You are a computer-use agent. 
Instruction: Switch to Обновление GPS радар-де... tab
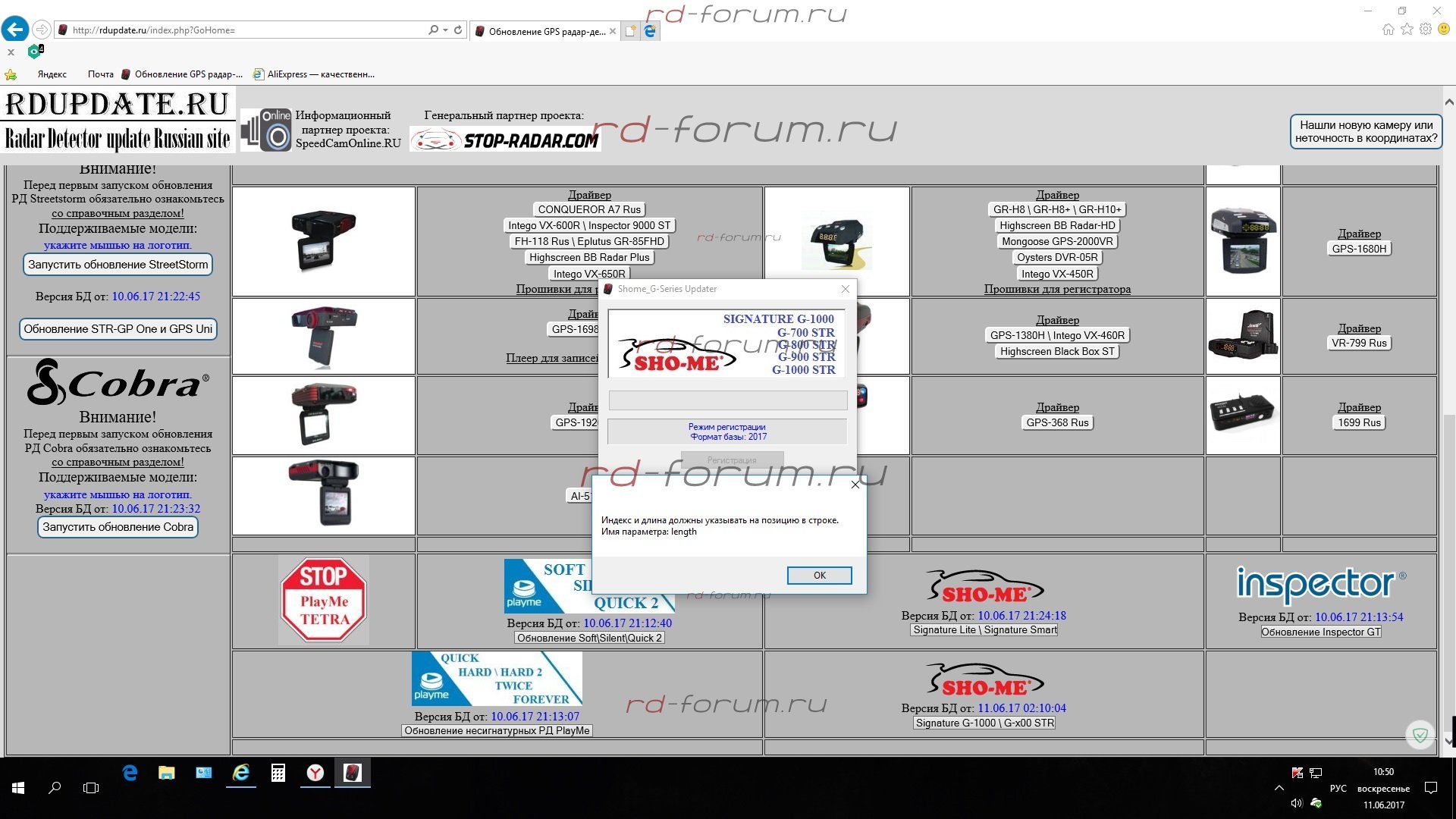click(546, 32)
